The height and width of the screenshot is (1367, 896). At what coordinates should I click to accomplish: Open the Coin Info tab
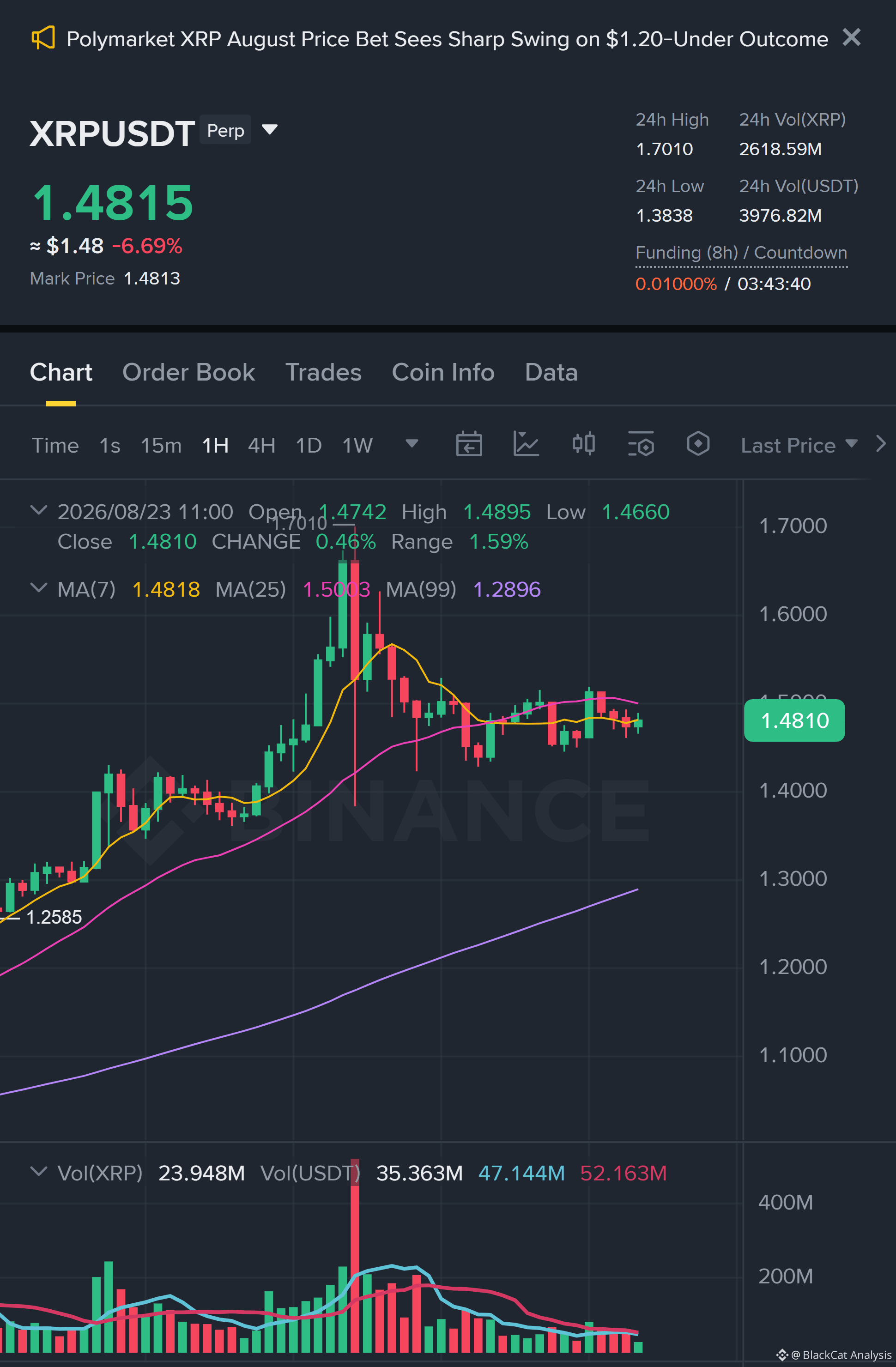tap(443, 372)
